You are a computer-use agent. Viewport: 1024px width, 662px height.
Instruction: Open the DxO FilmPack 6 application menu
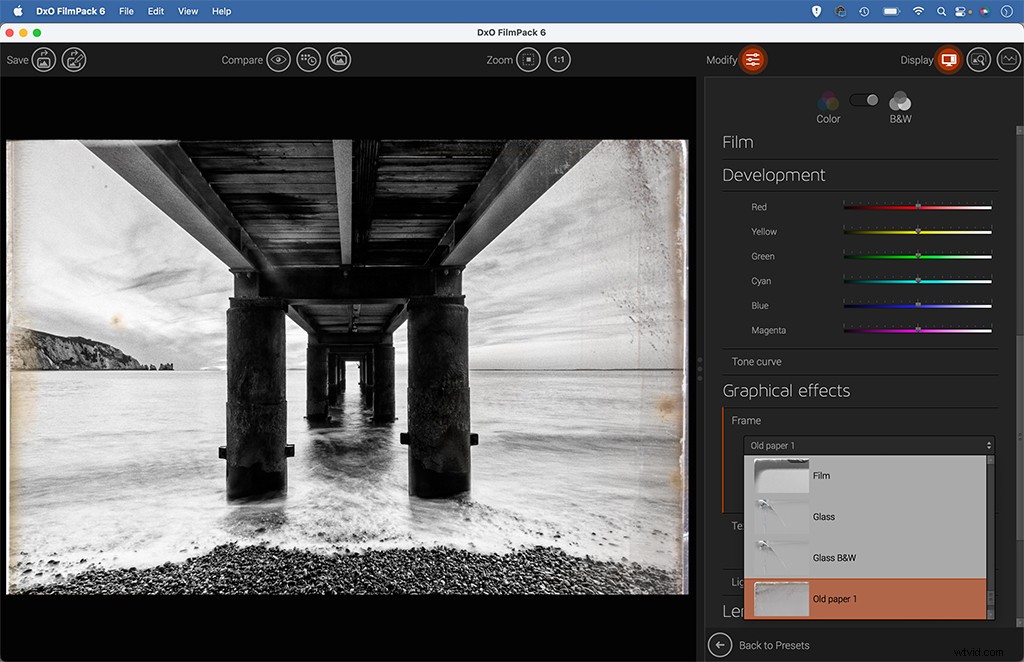pos(70,11)
